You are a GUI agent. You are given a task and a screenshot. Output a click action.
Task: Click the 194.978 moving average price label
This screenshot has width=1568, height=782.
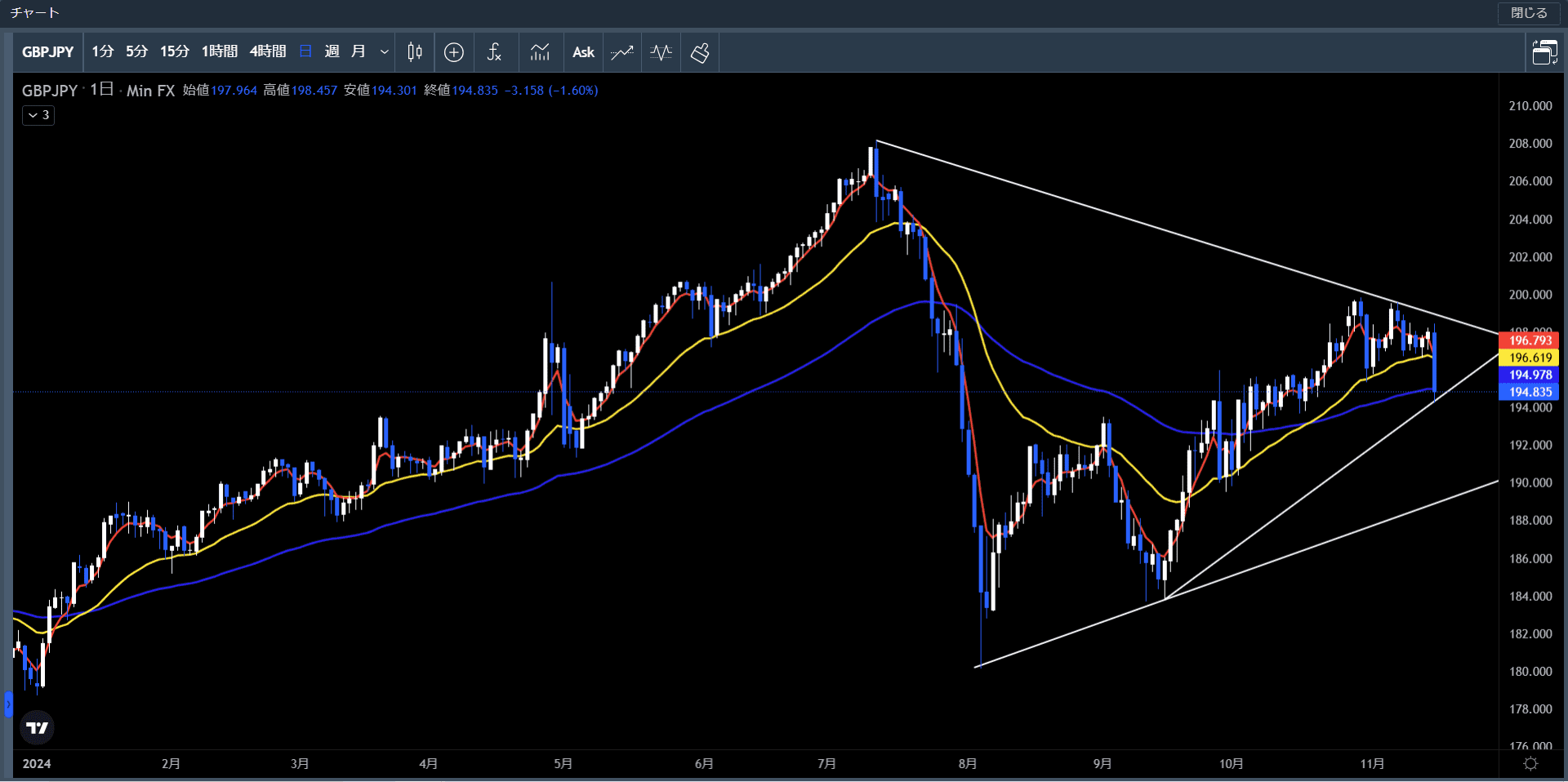(x=1530, y=375)
